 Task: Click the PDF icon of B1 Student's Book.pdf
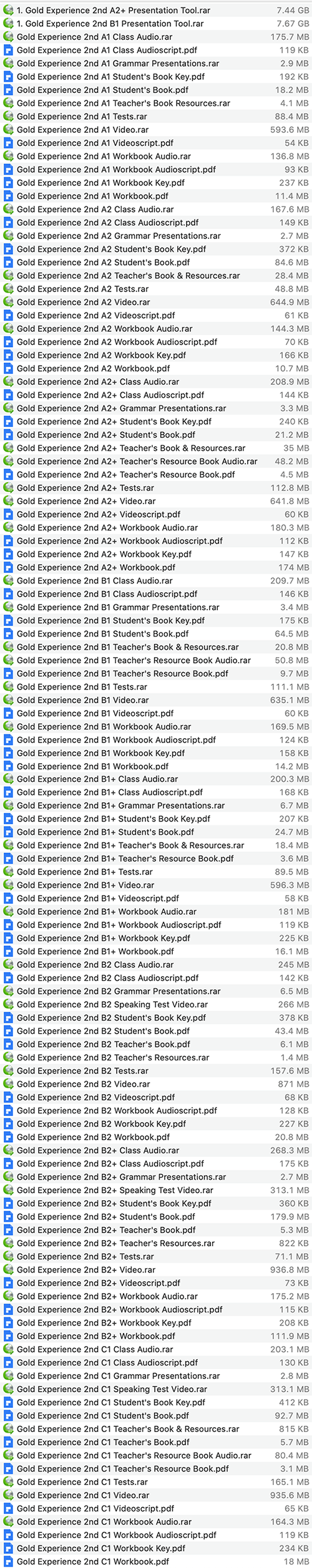pos(8,633)
